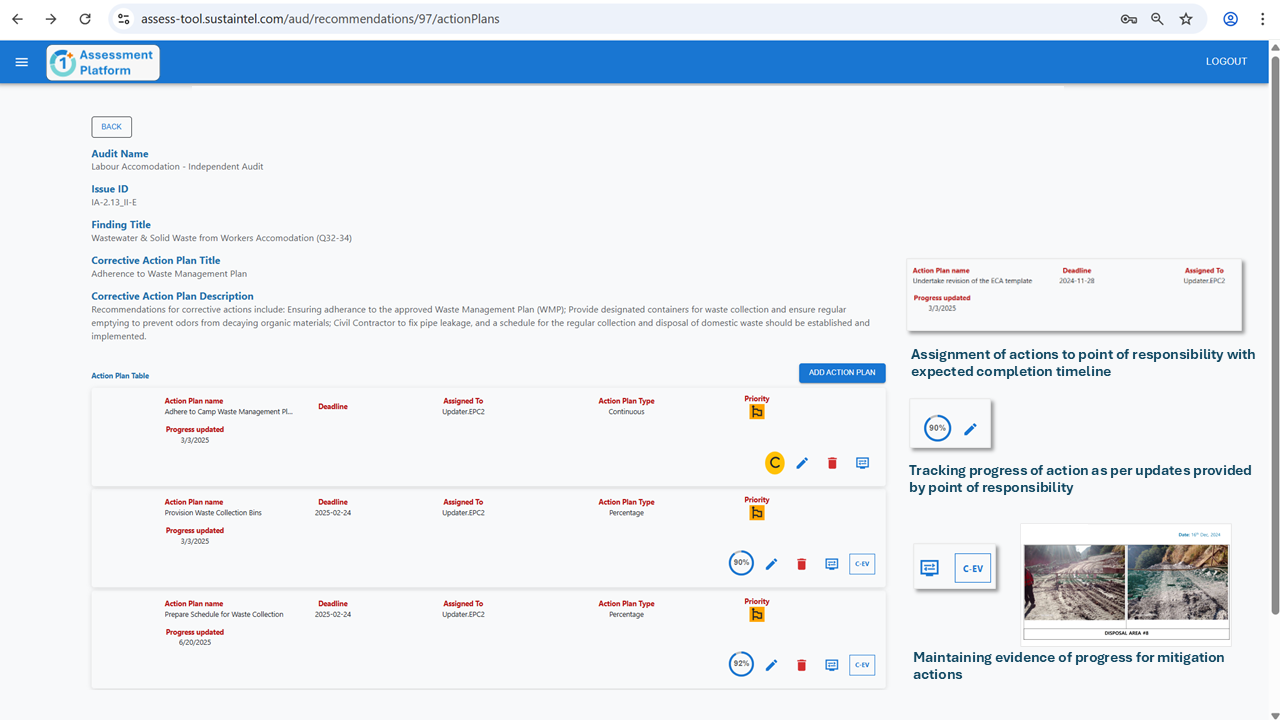Edit the Adhere to Camp Waste Management plan

click(802, 463)
